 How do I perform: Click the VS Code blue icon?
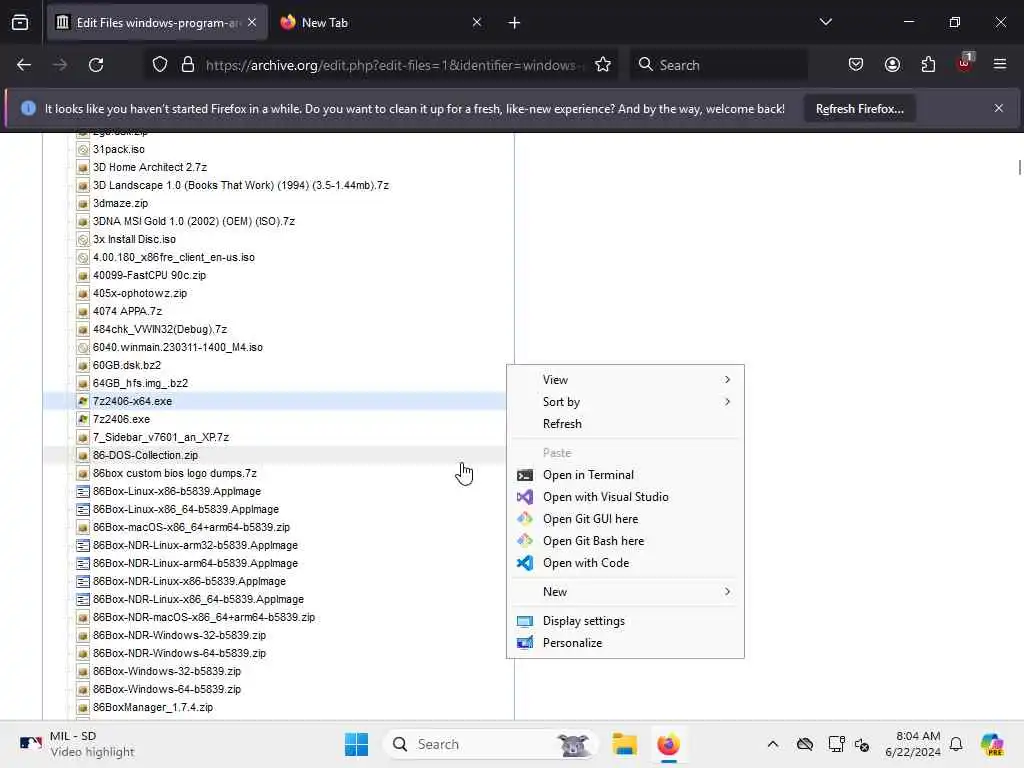click(524, 563)
